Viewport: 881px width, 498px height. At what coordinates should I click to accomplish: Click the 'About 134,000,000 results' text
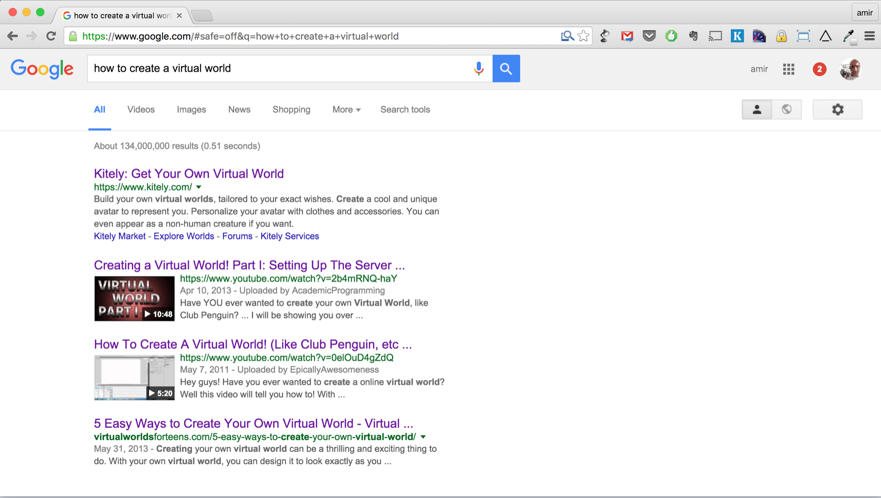point(177,146)
